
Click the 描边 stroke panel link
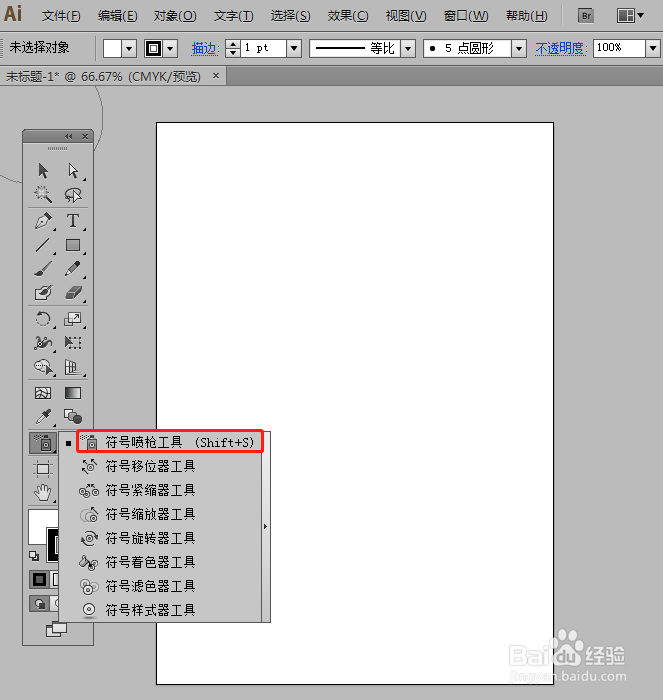(205, 48)
